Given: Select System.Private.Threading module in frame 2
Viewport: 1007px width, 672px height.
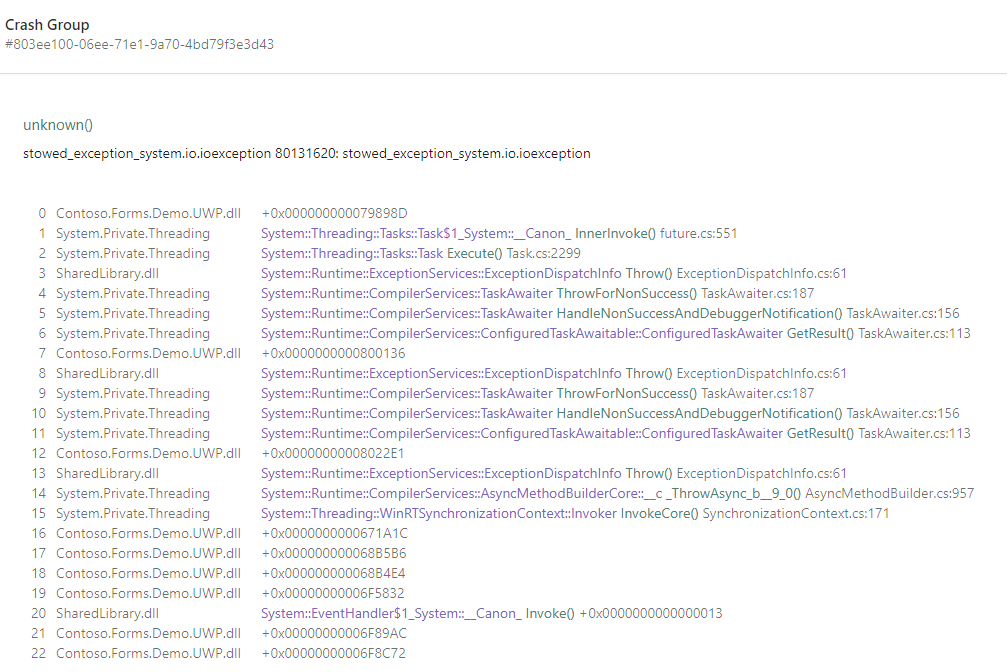Looking at the screenshot, I should (x=133, y=253).
